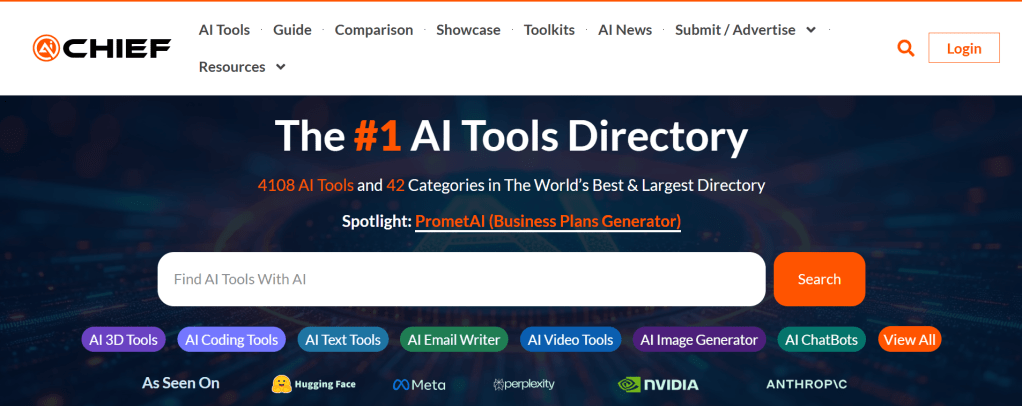
Task: Click the Meta logo
Action: (x=419, y=384)
